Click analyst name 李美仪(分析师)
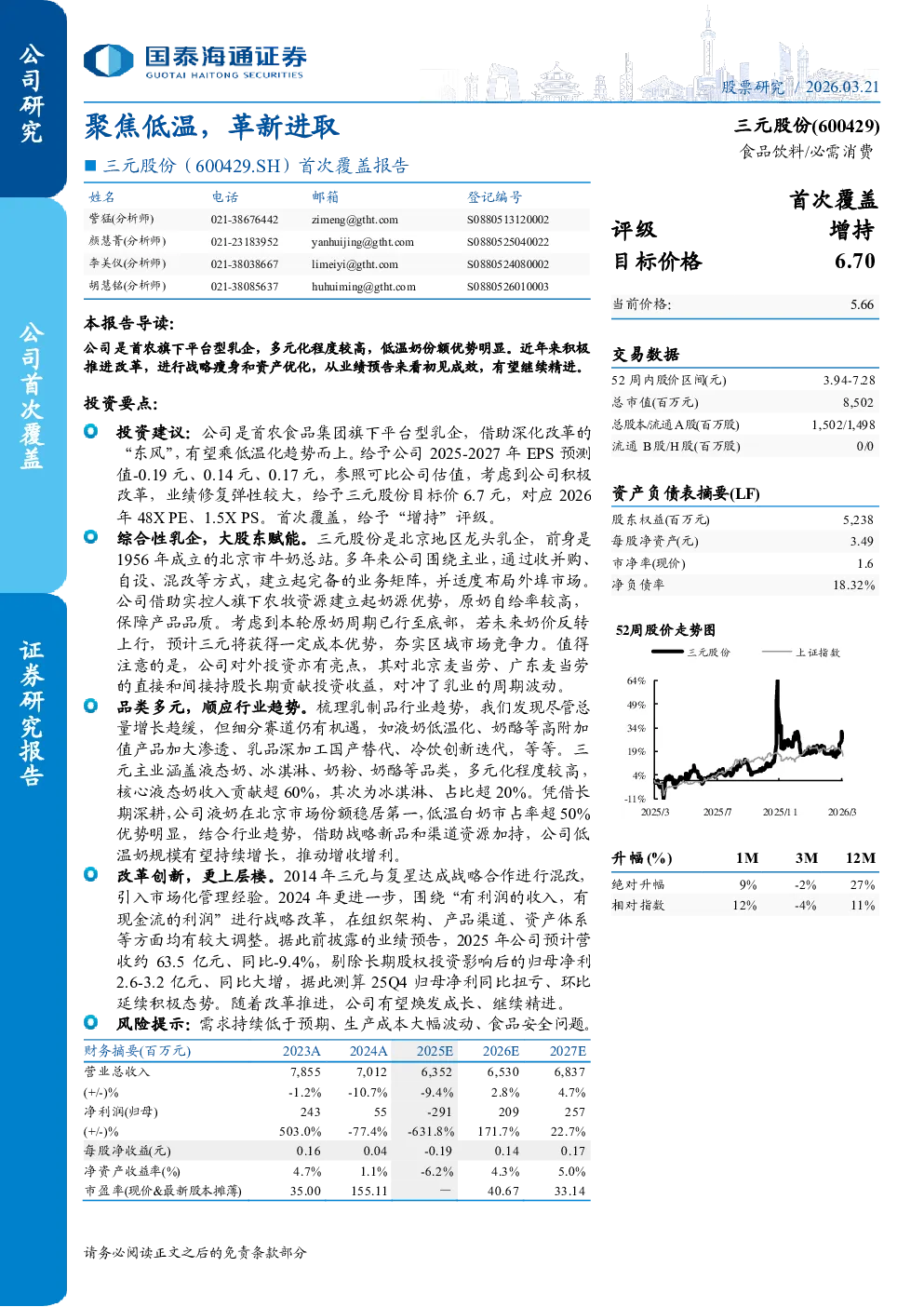Viewport: 924px width, 1307px height. [127, 263]
